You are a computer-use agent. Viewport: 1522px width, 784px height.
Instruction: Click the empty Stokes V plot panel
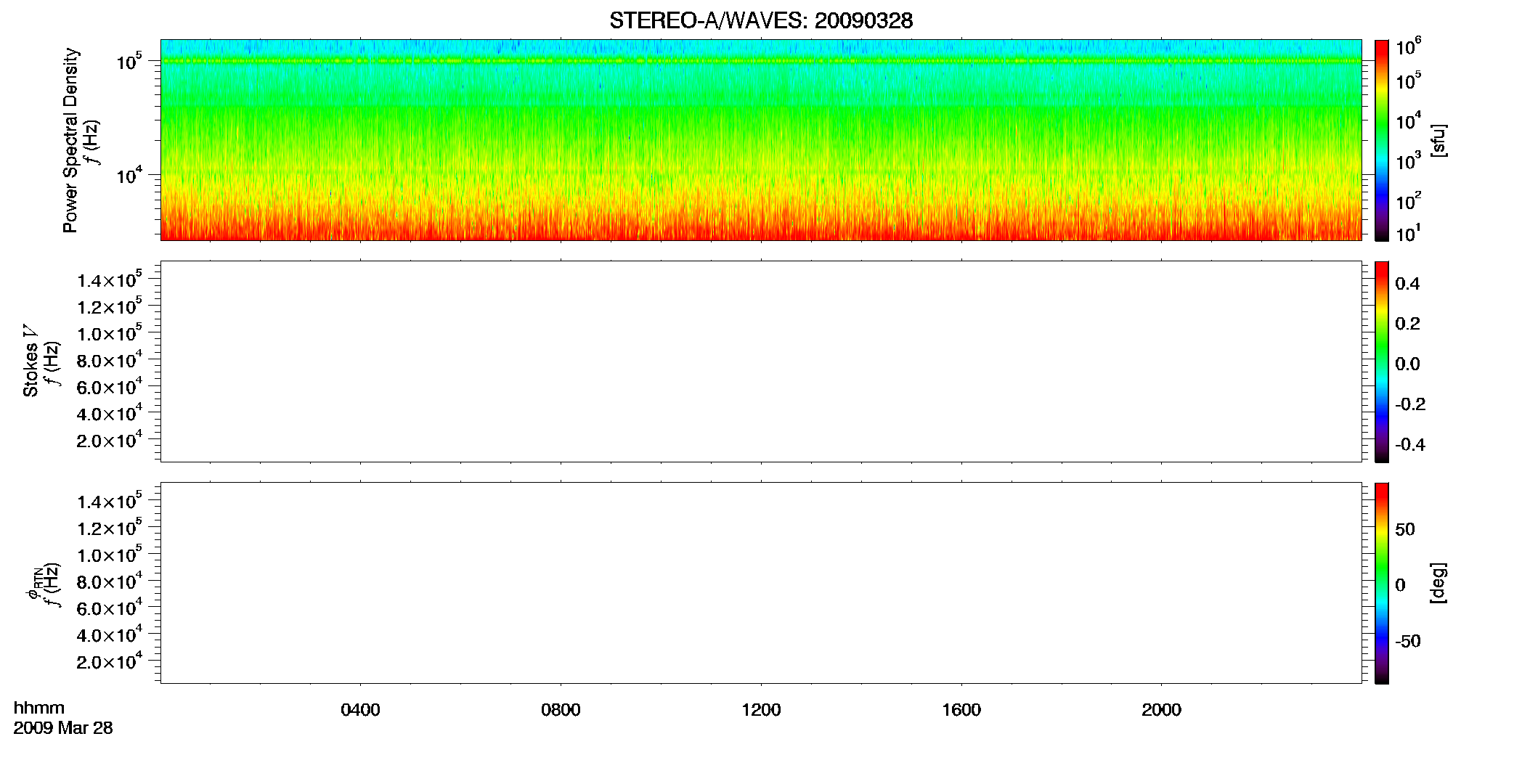pyautogui.click(x=761, y=362)
